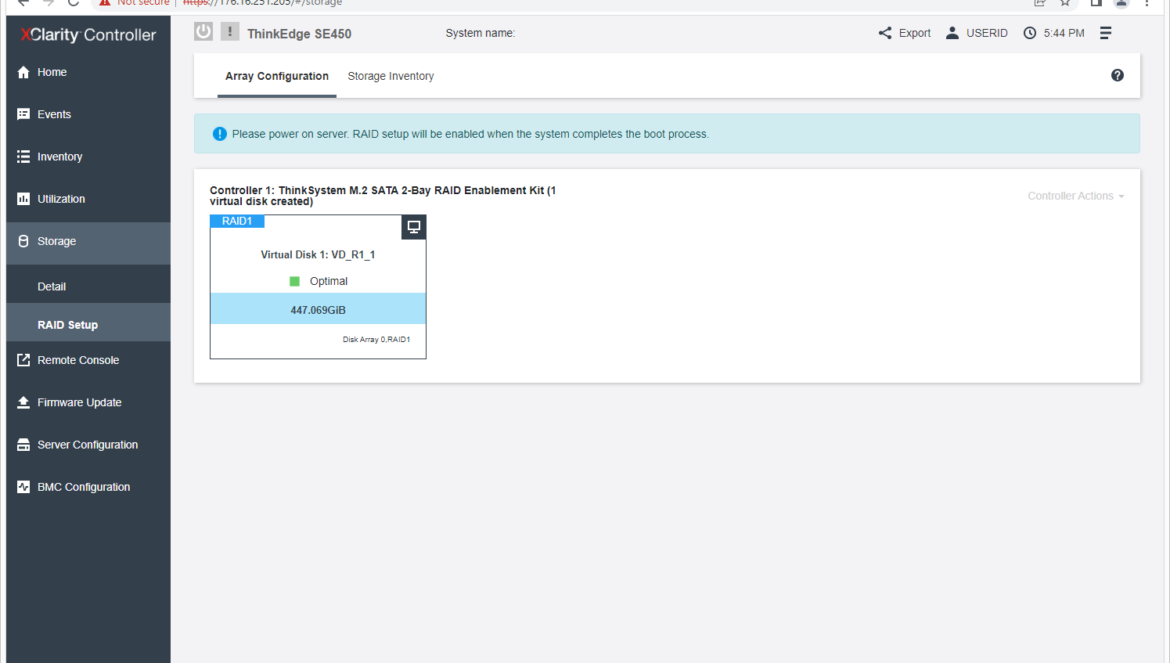Viewport: 1170px width, 663px height.
Task: Open the BMC Configuration menu item
Action: pyautogui.click(x=88, y=487)
